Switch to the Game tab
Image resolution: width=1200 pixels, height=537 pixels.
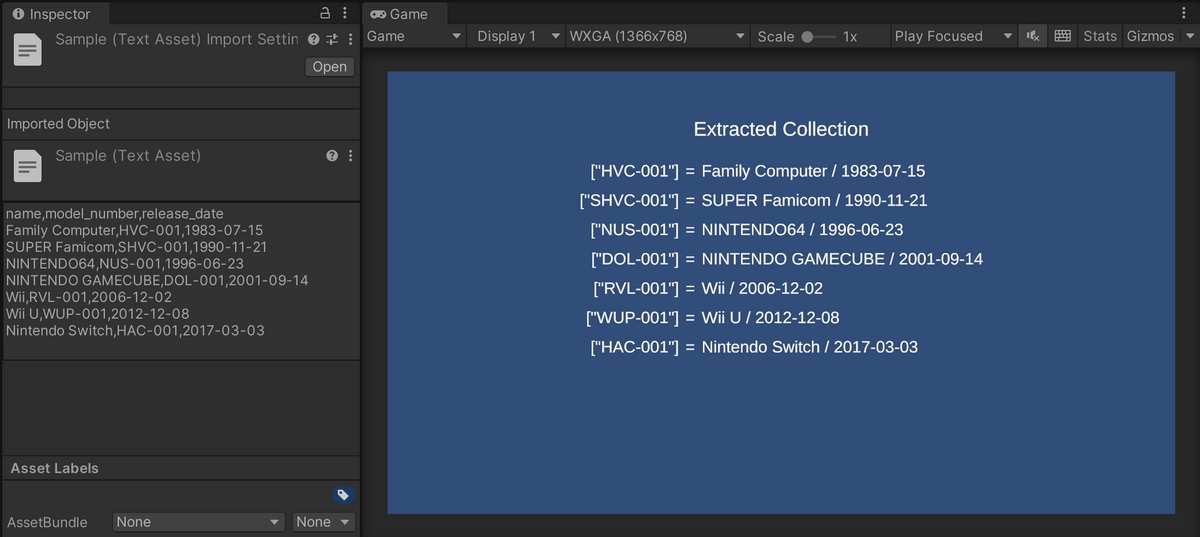click(x=400, y=14)
